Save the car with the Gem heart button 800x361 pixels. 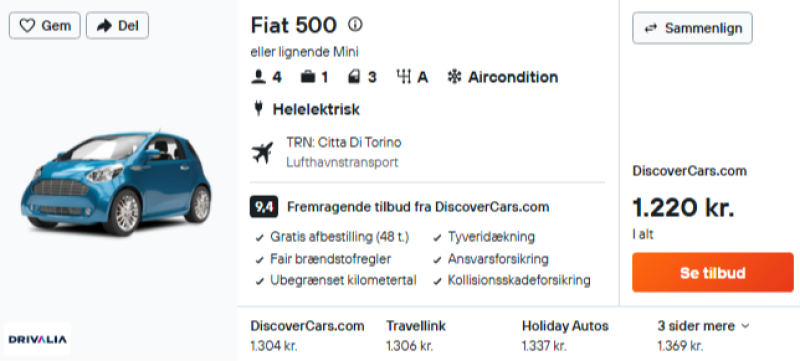pyautogui.click(x=45, y=25)
